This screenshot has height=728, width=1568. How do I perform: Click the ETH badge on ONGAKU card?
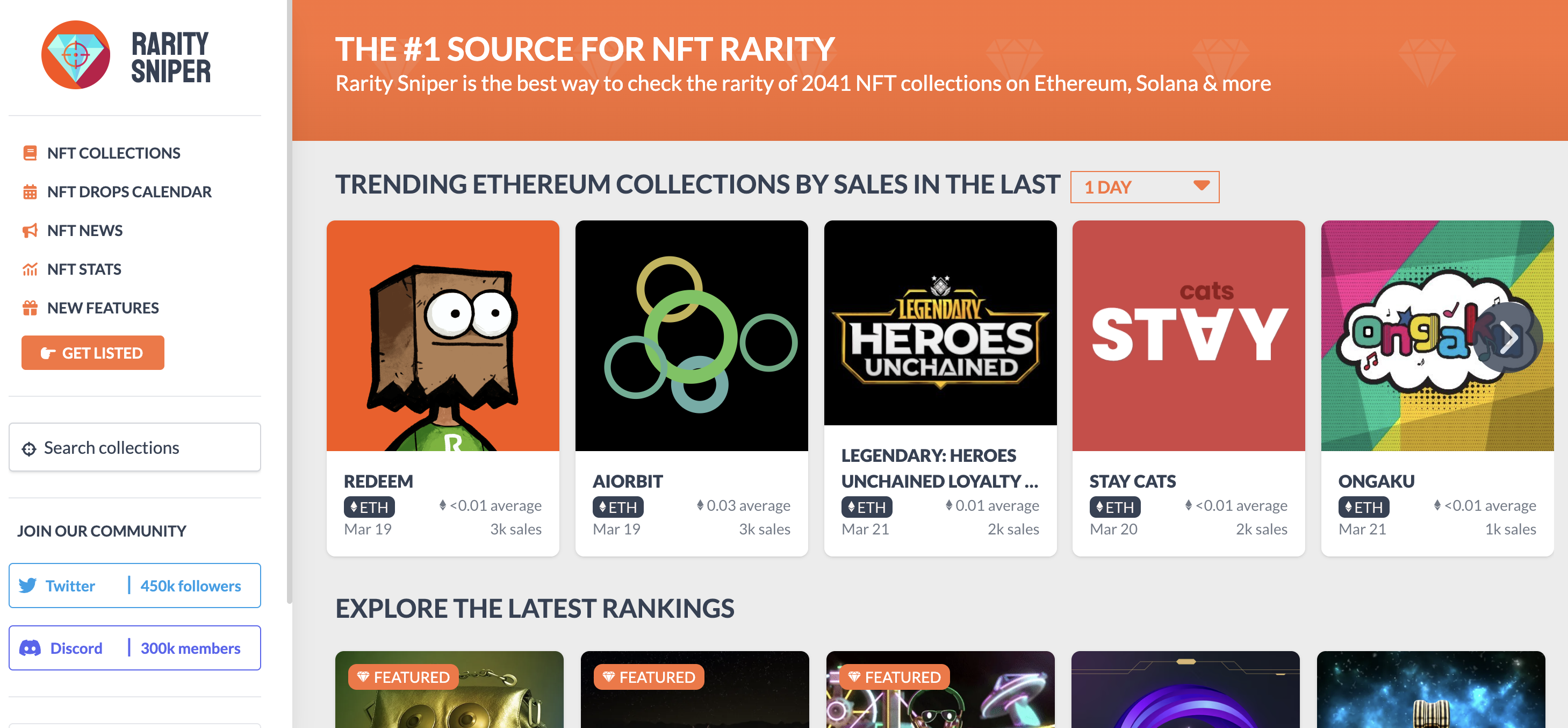(1363, 507)
